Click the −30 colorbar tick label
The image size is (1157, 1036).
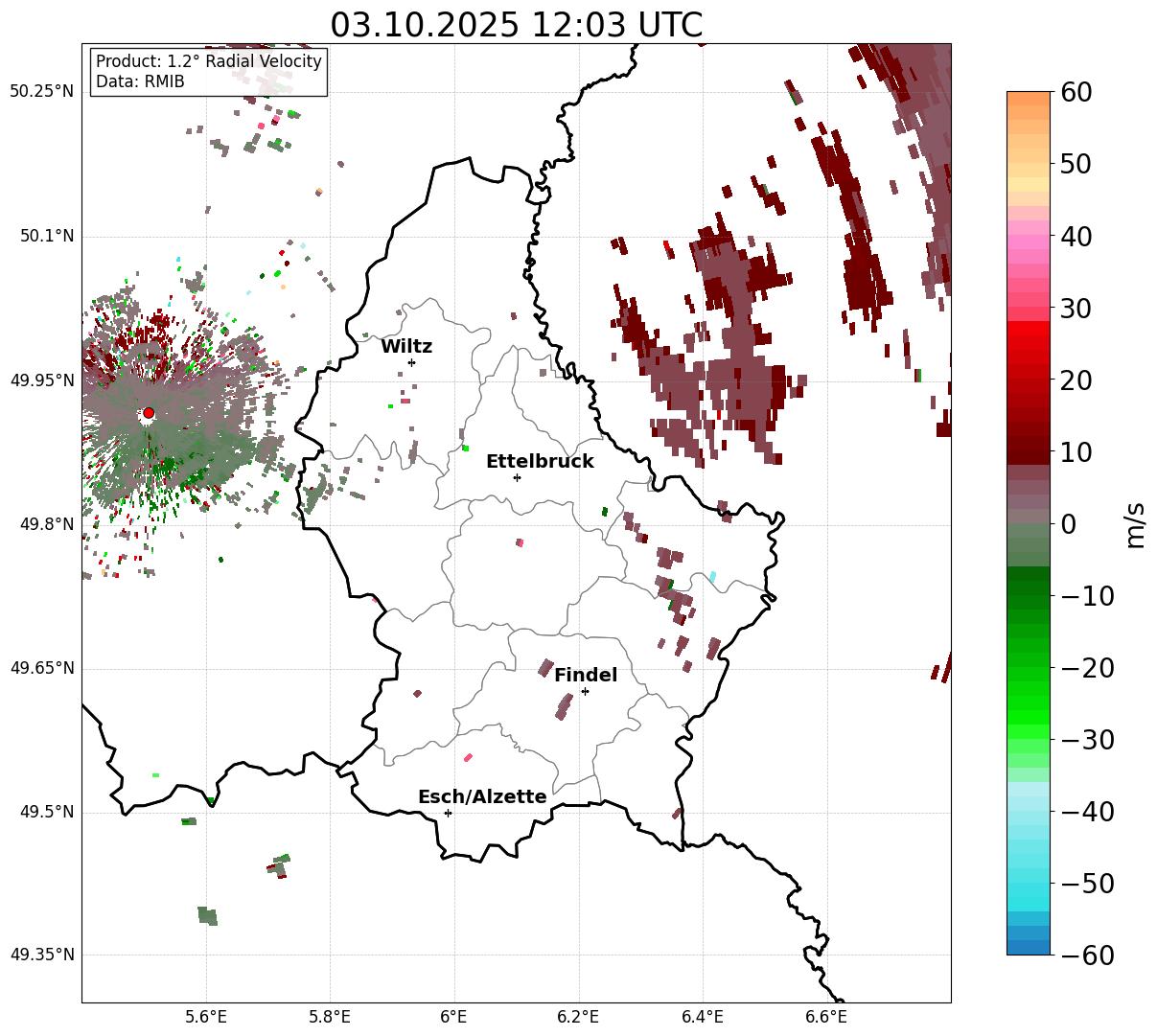click(1088, 740)
